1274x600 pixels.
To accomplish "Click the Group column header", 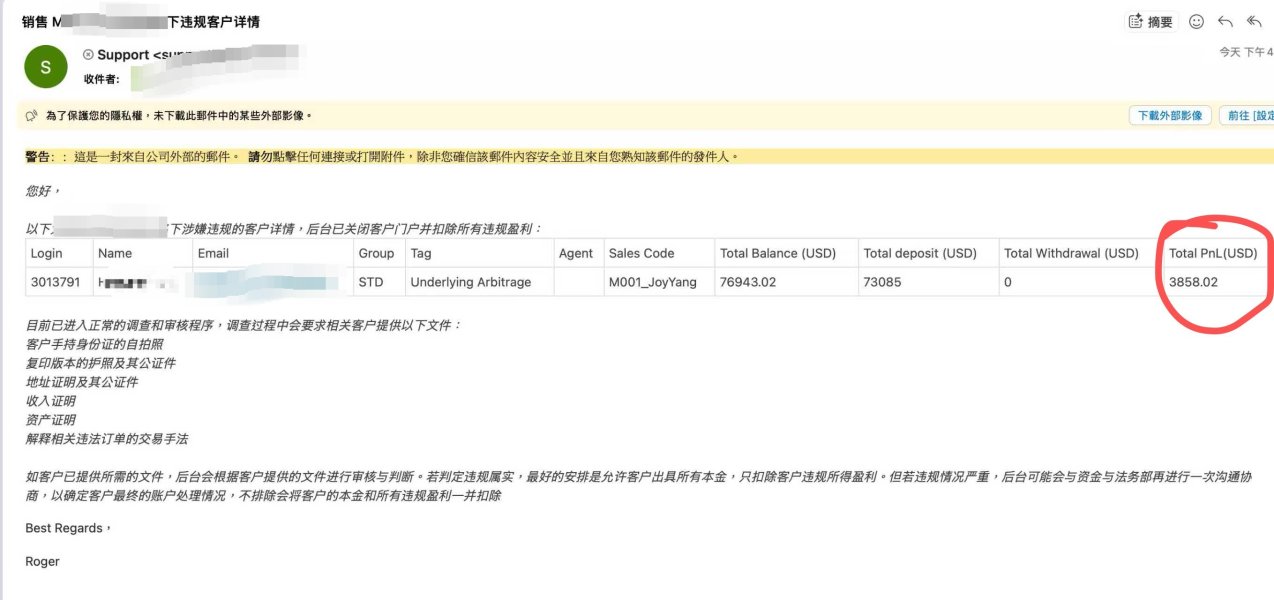I will 376,253.
